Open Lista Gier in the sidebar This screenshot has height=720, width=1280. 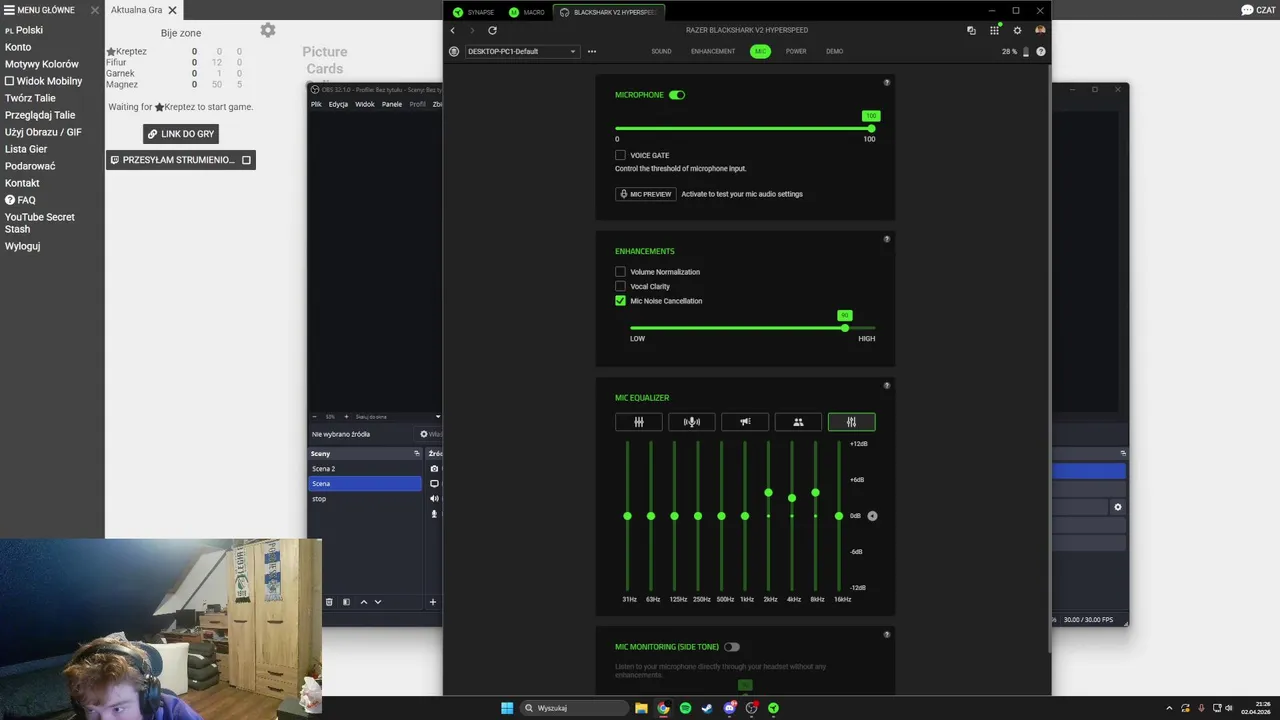tap(26, 149)
